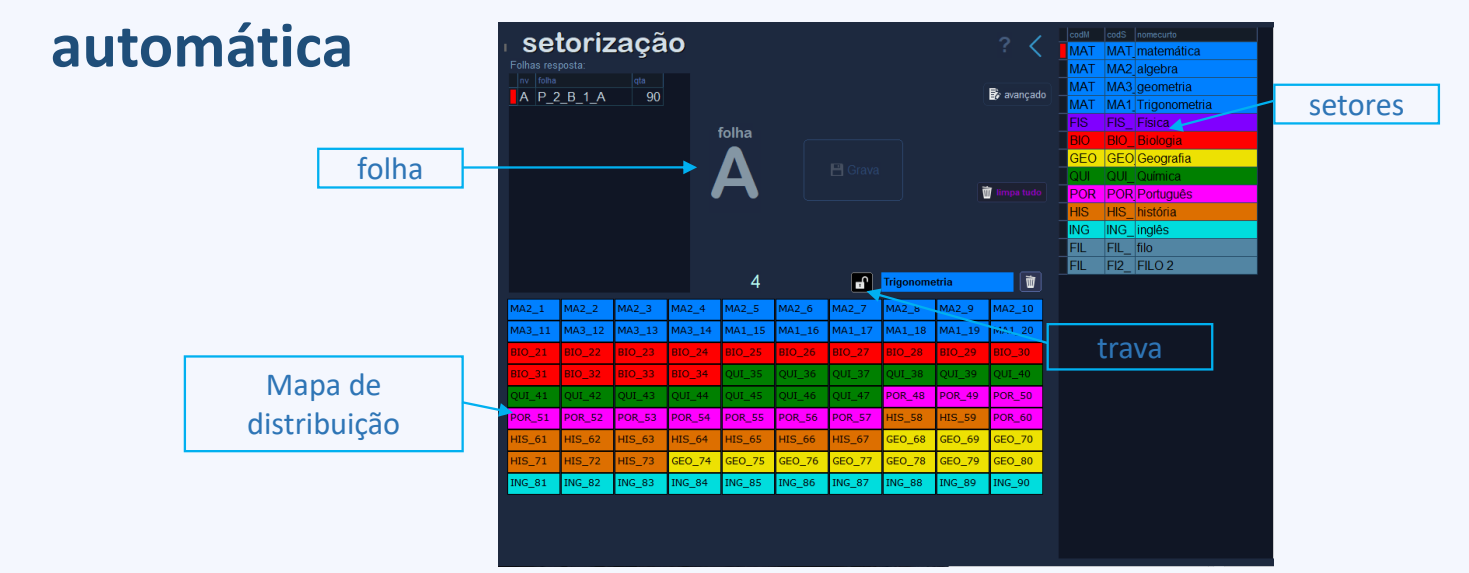Click map cell GEO_80
Viewport: 1469px width, 573px height.
(1016, 461)
